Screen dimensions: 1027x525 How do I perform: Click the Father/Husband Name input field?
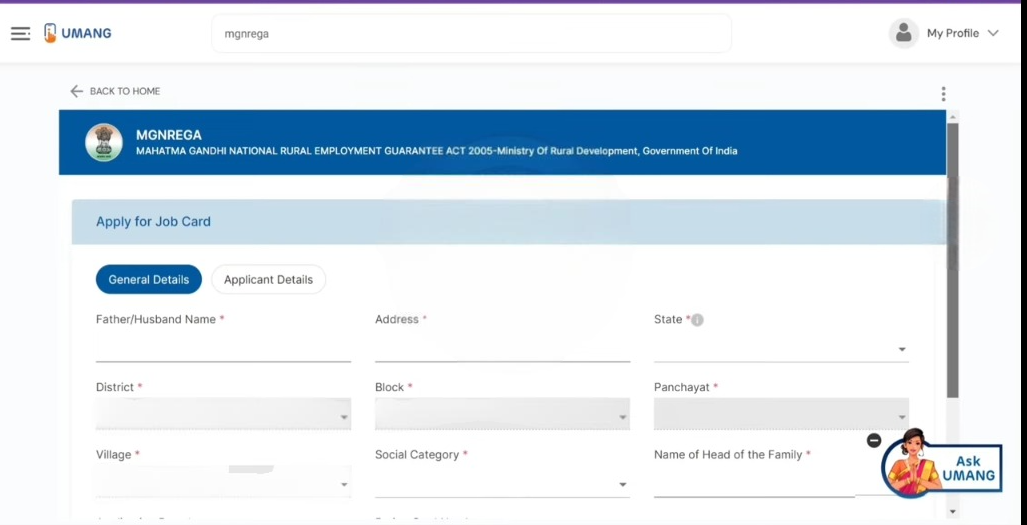(x=223, y=348)
